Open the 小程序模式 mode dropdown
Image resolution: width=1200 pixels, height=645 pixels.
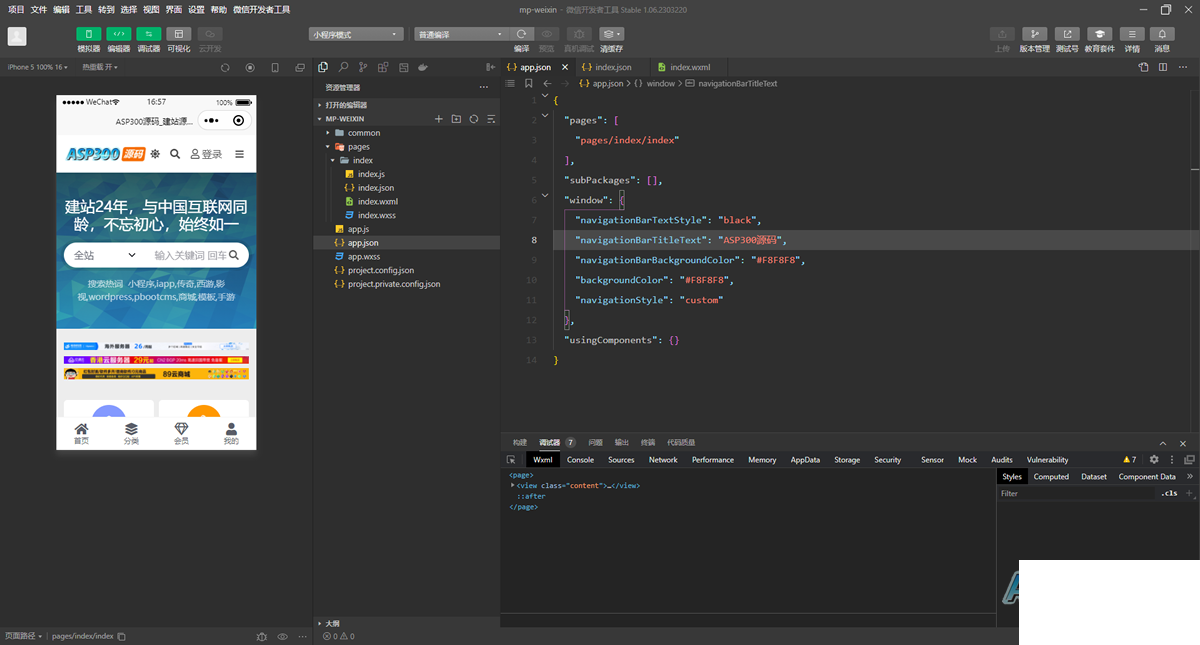[x=357, y=34]
